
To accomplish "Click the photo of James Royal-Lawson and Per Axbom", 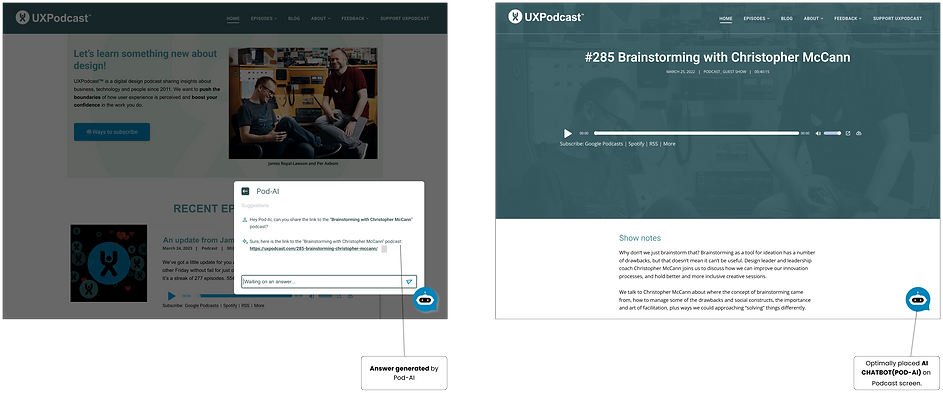I will click(303, 103).
